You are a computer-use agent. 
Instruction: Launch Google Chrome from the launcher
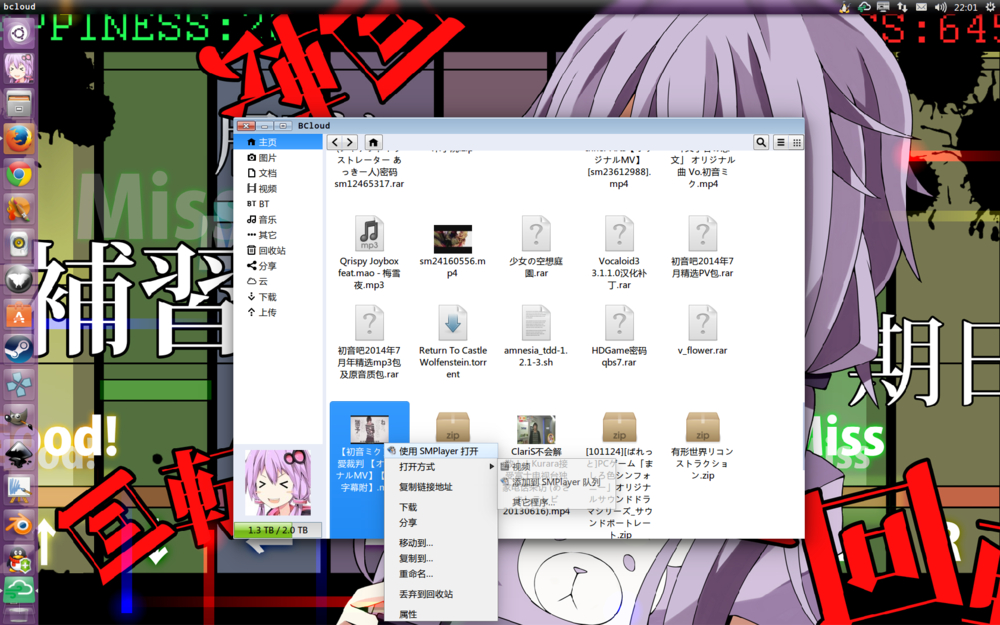[x=18, y=174]
